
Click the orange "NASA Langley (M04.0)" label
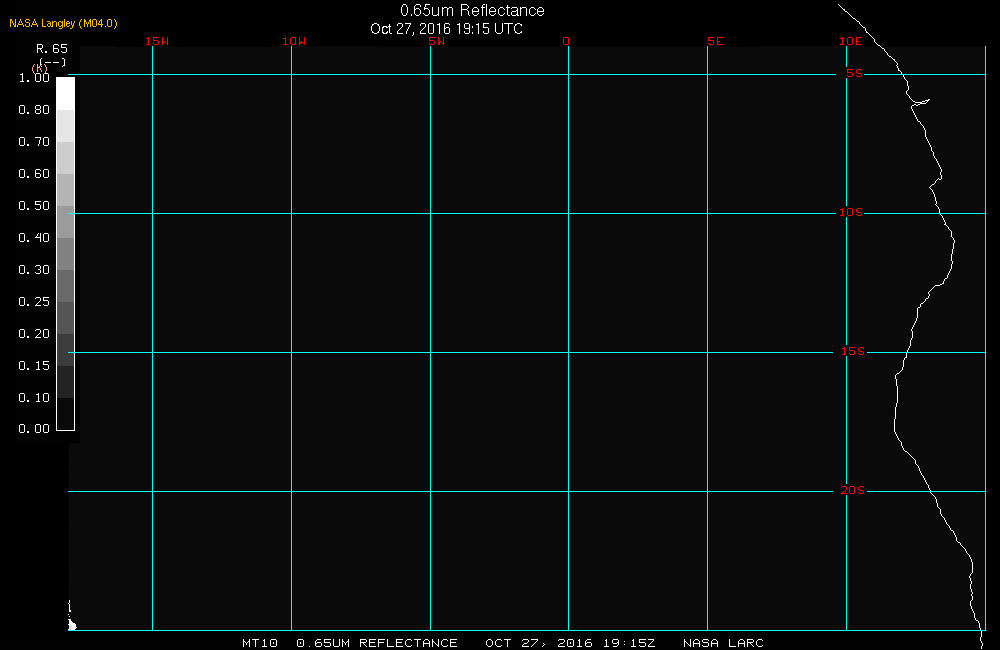pos(63,23)
